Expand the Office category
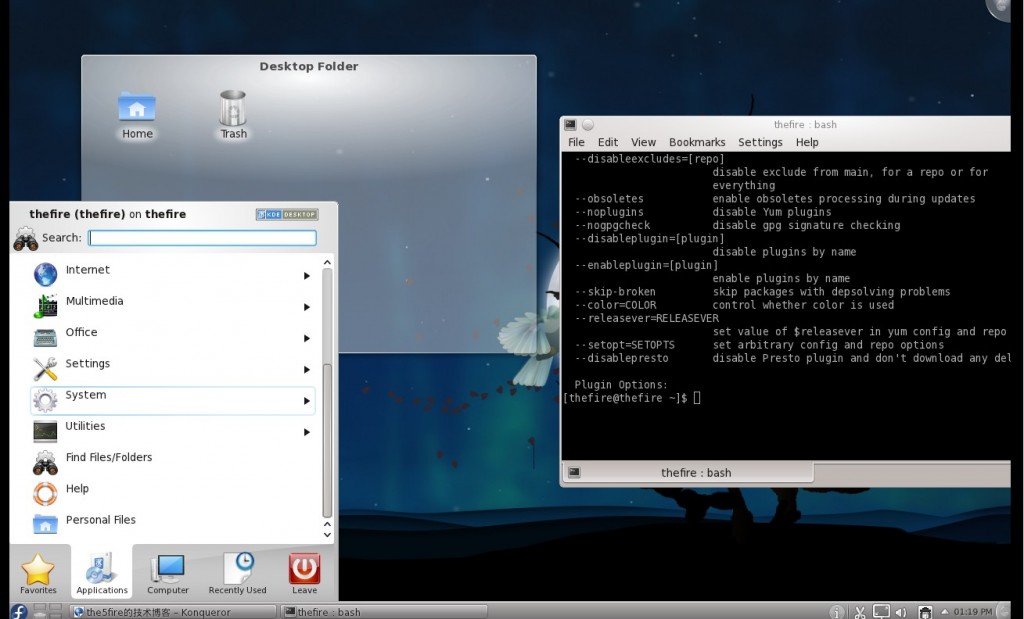The height and width of the screenshot is (619, 1024). click(x=306, y=338)
